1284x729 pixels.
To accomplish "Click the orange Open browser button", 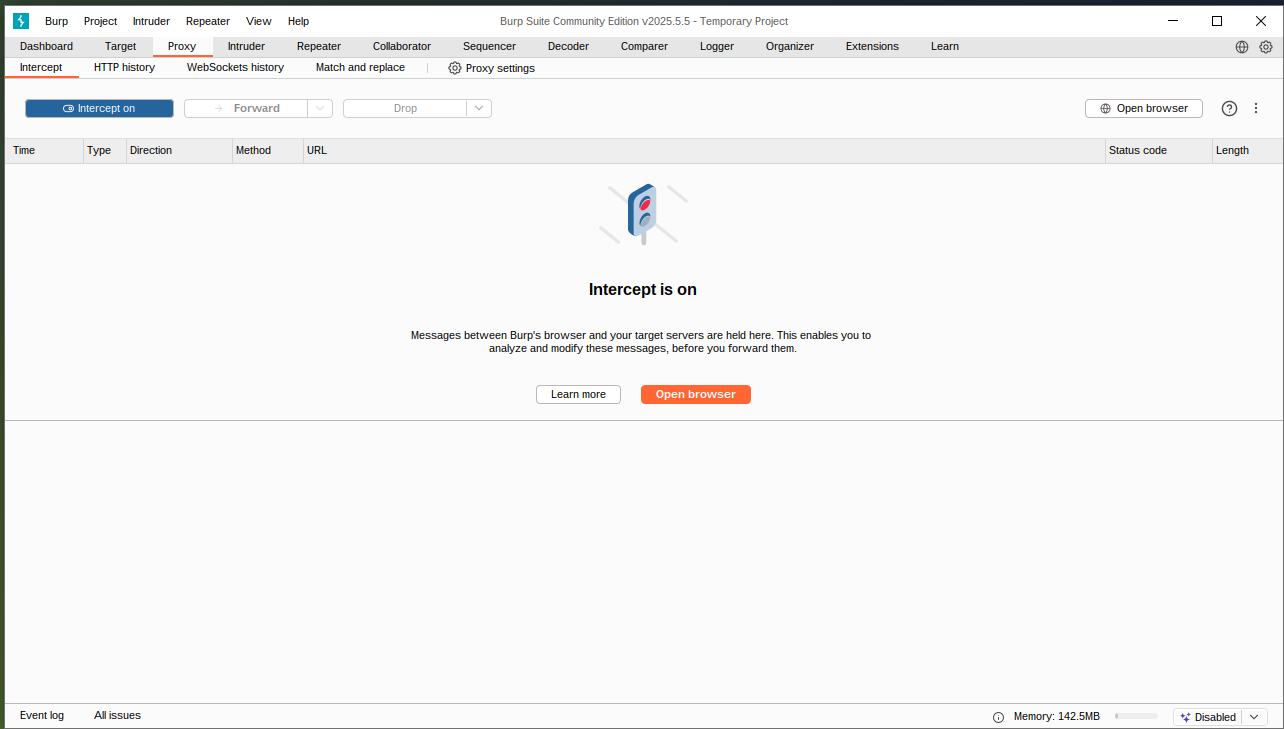I will (696, 395).
